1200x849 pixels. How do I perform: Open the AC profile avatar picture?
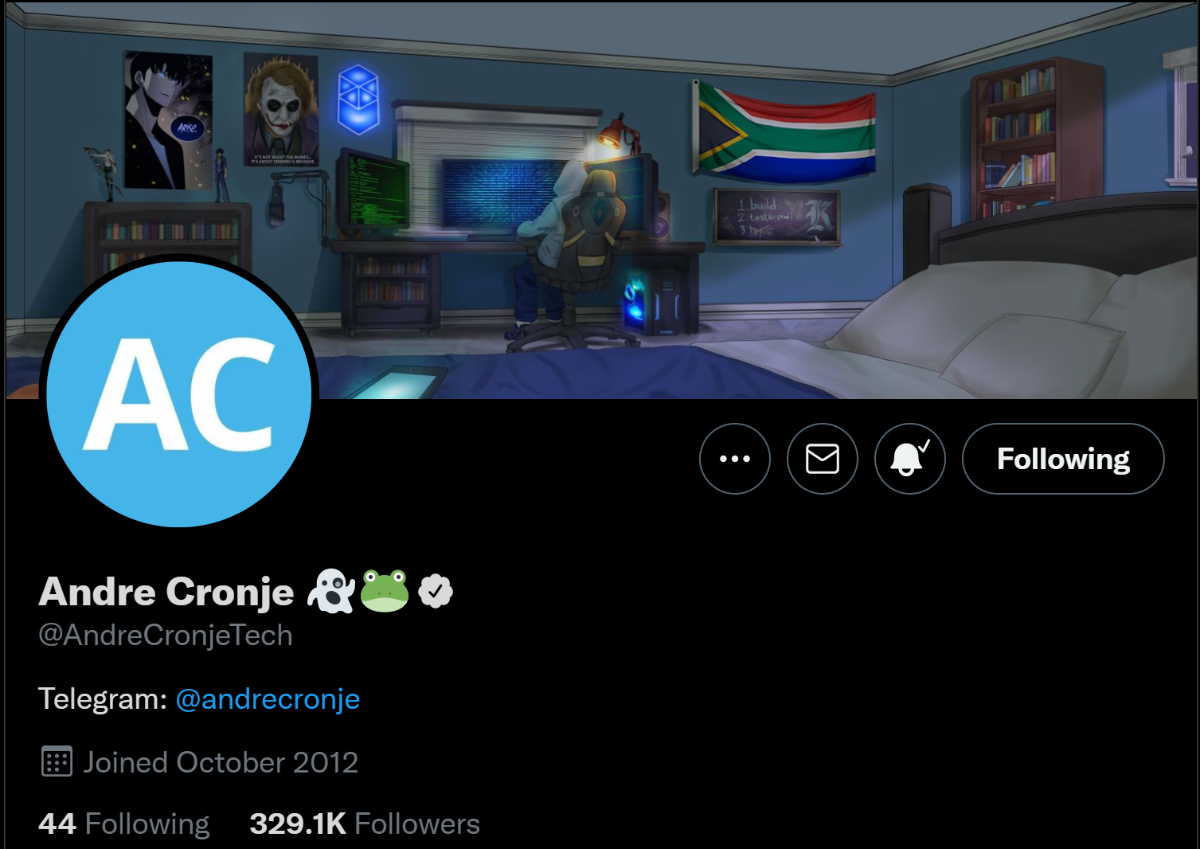(179, 394)
